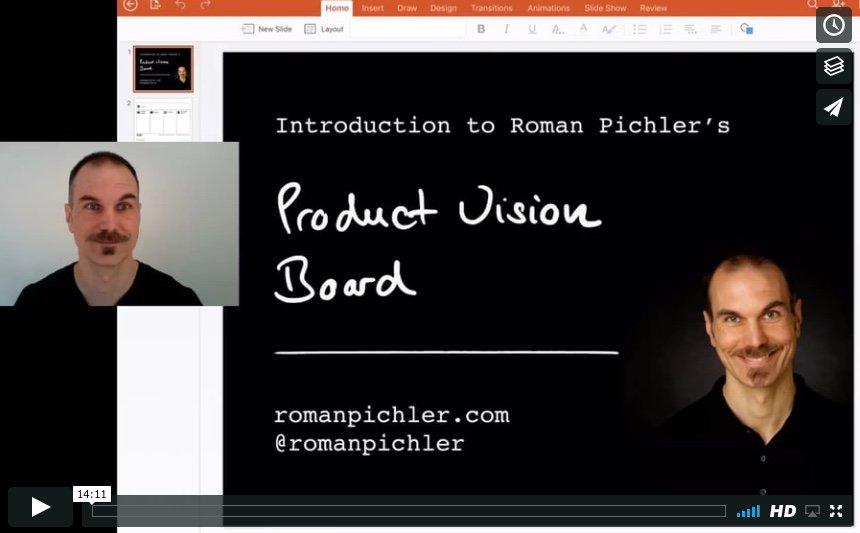Seek using the video progress bar

(x=409, y=511)
